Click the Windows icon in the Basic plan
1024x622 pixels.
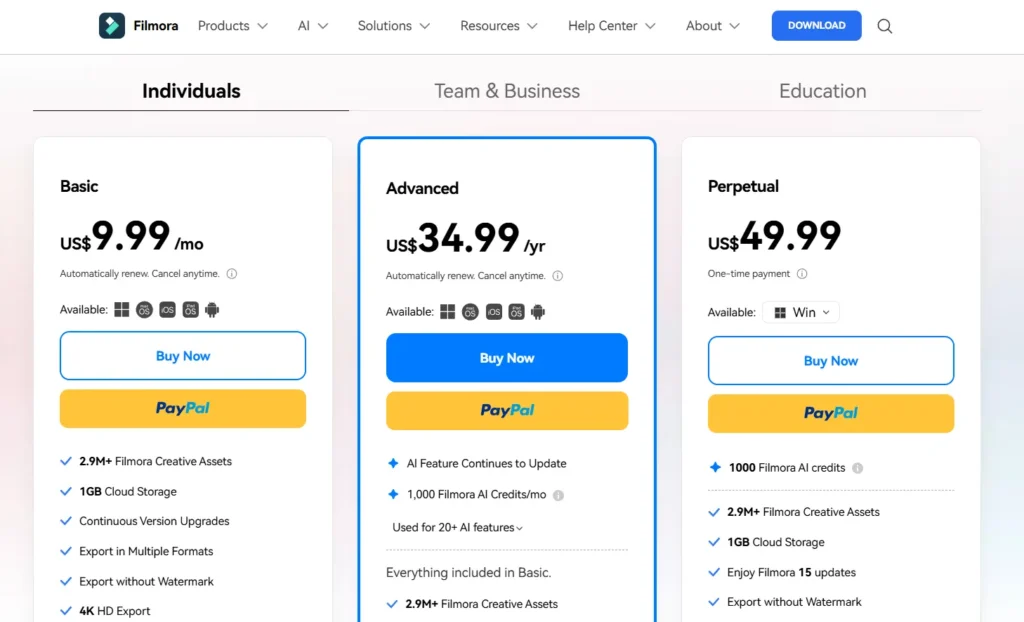click(122, 310)
